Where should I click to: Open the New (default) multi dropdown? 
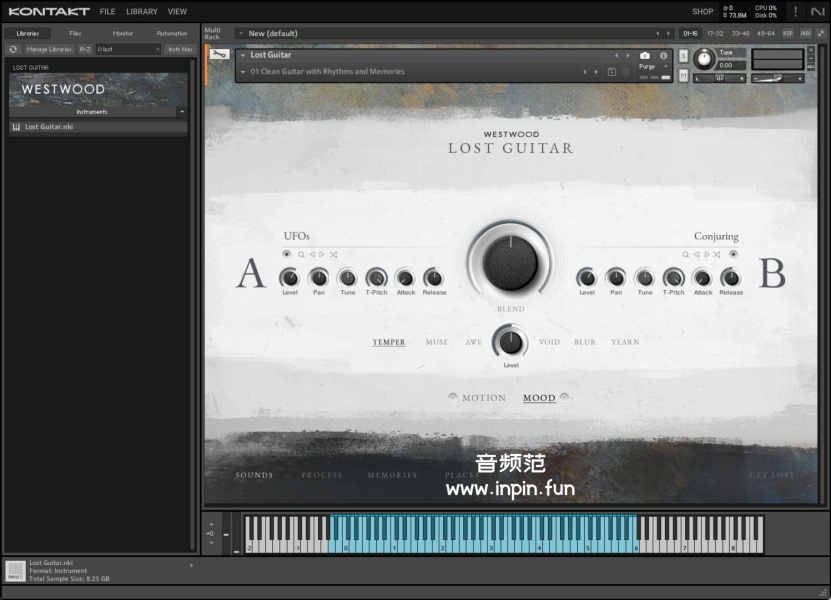(241, 33)
